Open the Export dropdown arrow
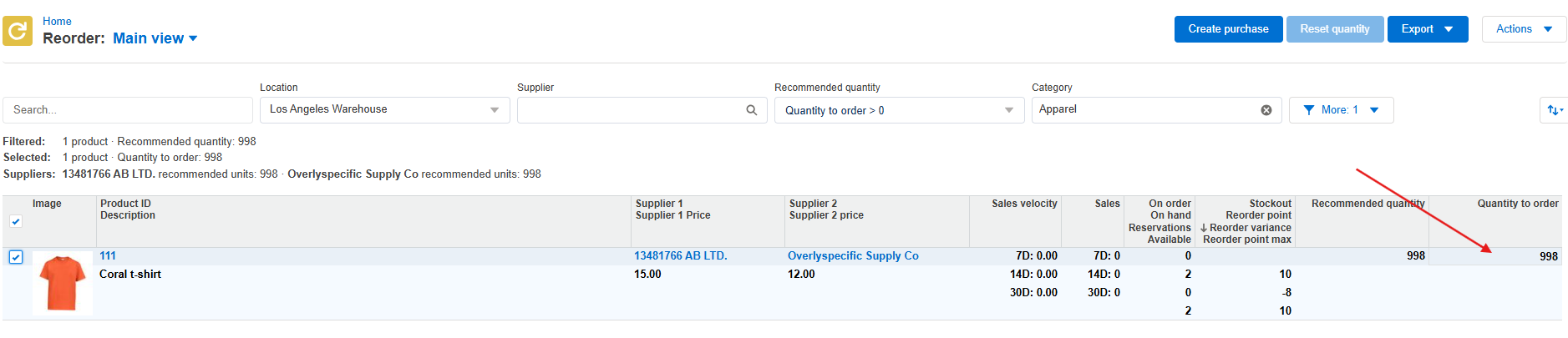 point(1449,29)
